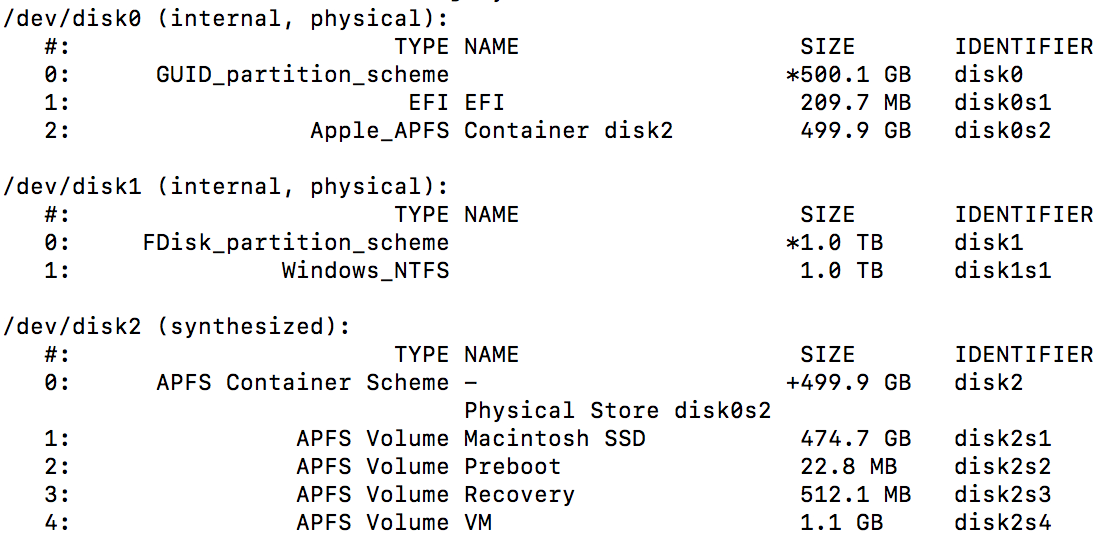Click the VM volume name
This screenshot has height=545, width=1118.
(x=477, y=522)
